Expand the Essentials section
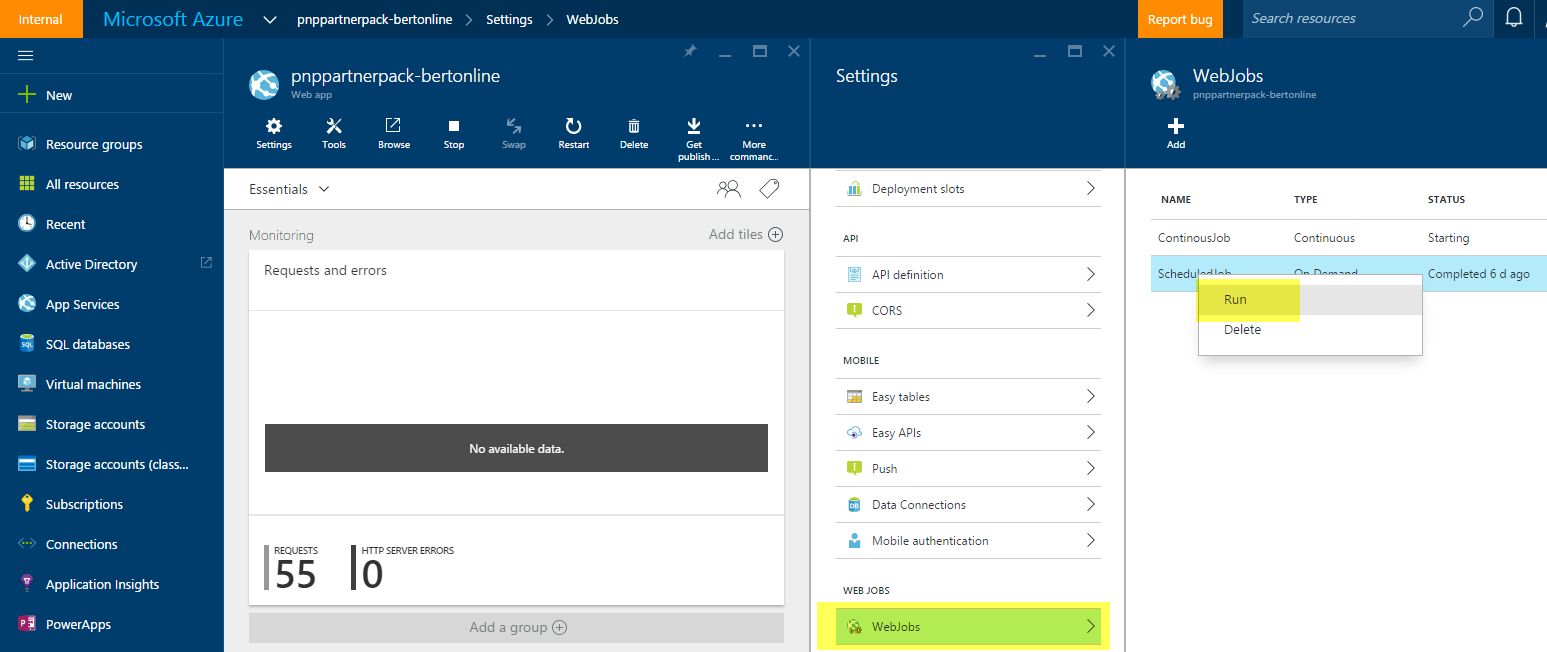Image resolution: width=1547 pixels, height=652 pixels. coord(322,188)
